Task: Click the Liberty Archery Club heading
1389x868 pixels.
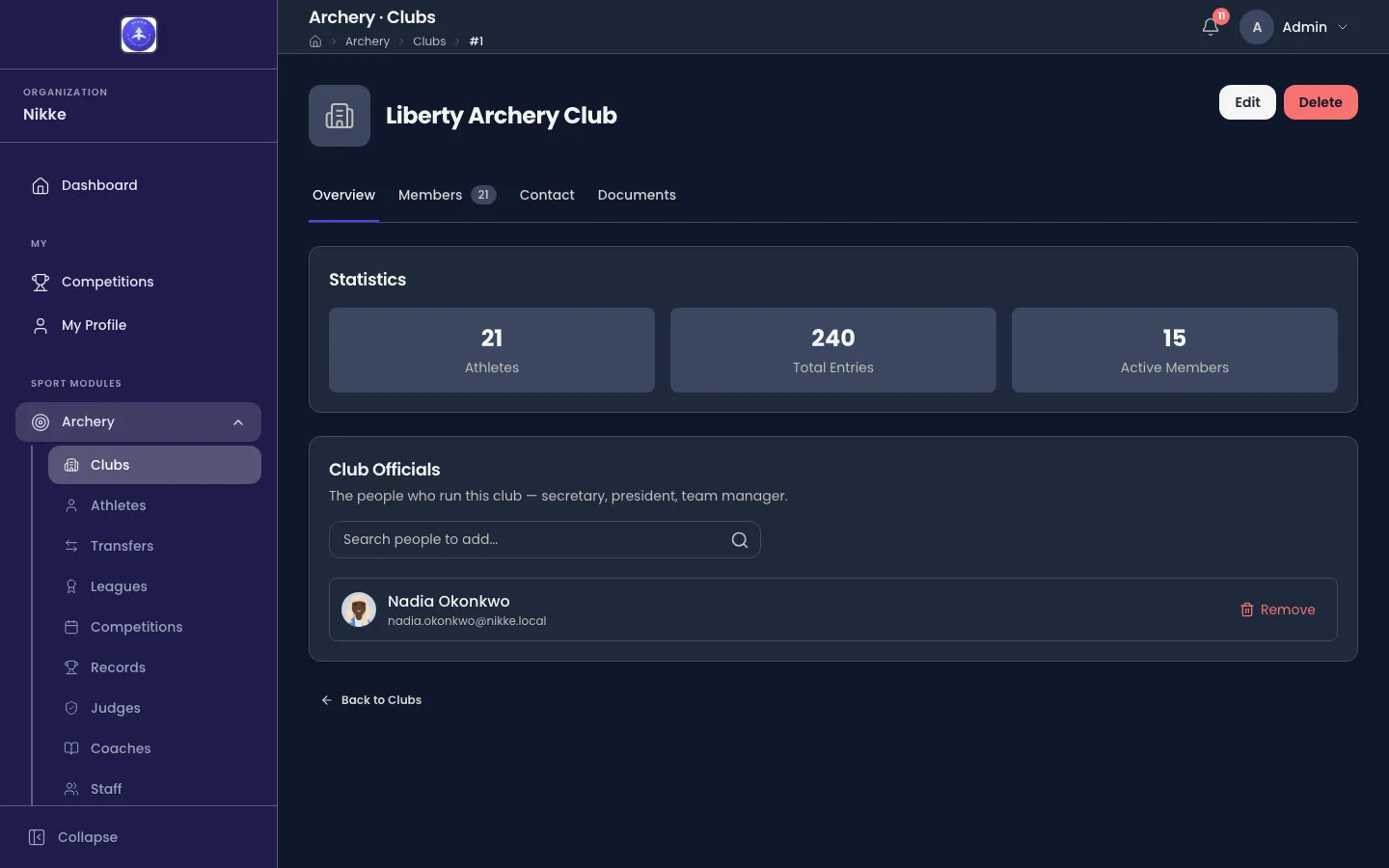Action: pos(502,116)
